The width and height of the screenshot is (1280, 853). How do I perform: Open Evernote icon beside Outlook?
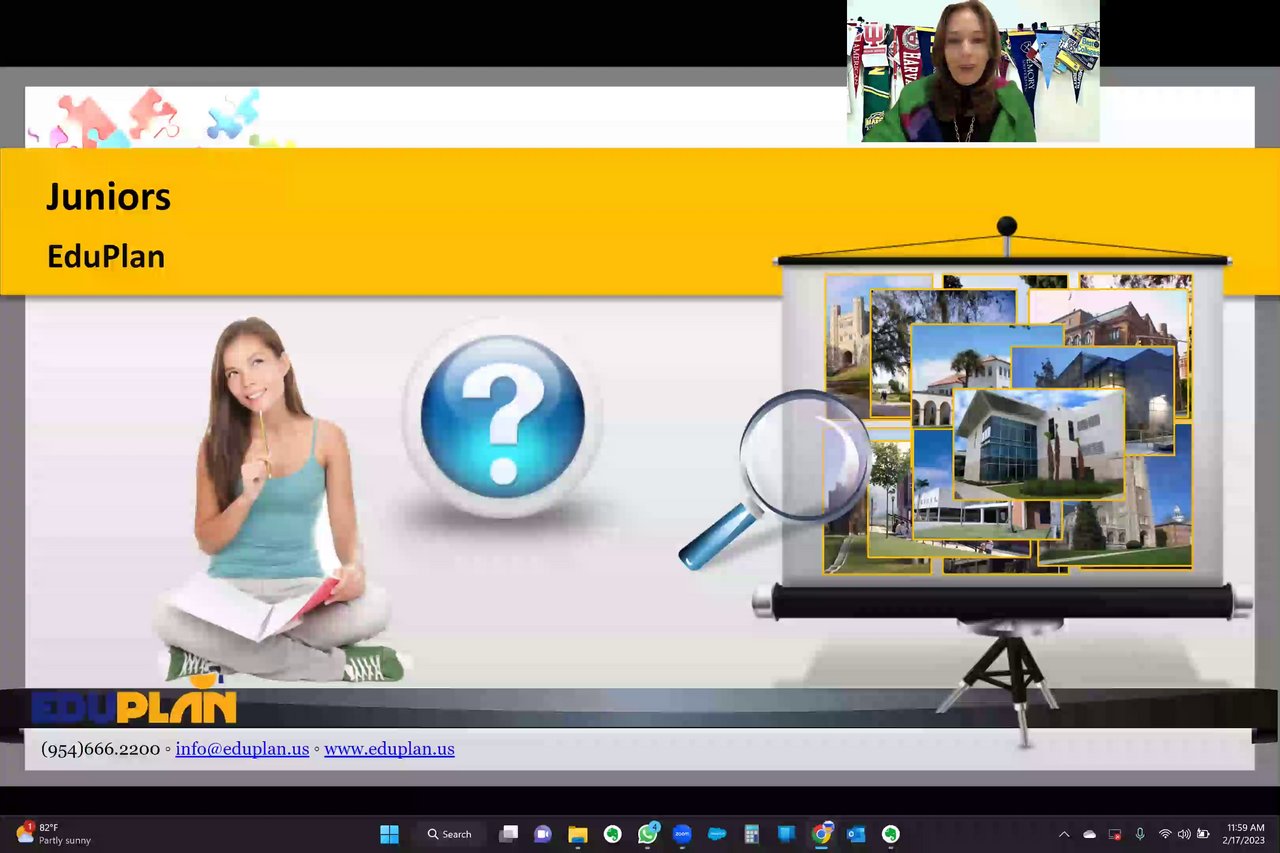pos(891,834)
